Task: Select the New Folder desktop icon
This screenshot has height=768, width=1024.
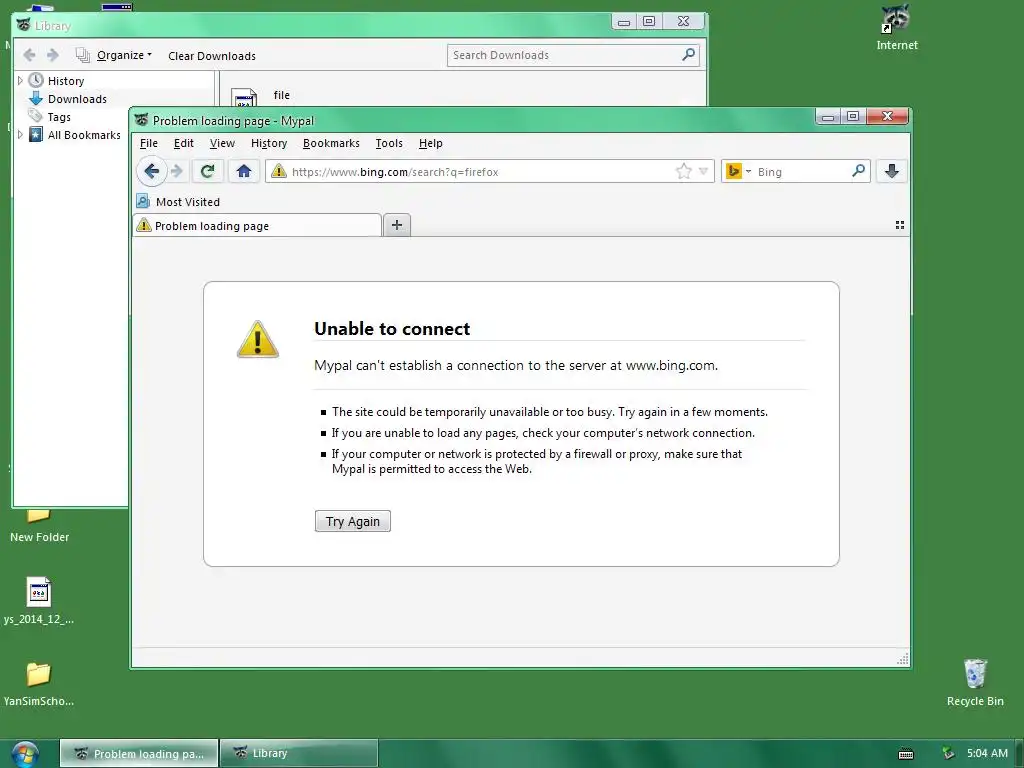Action: 39,528
